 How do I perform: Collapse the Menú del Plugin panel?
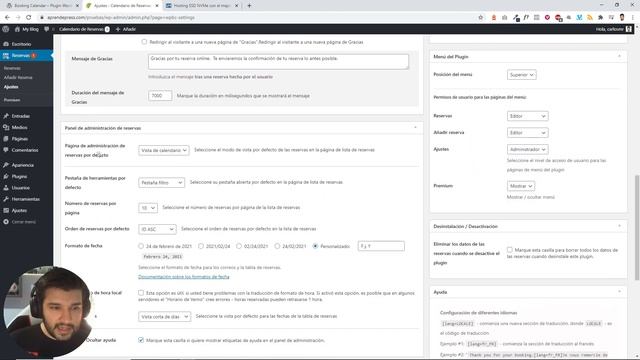coord(620,56)
